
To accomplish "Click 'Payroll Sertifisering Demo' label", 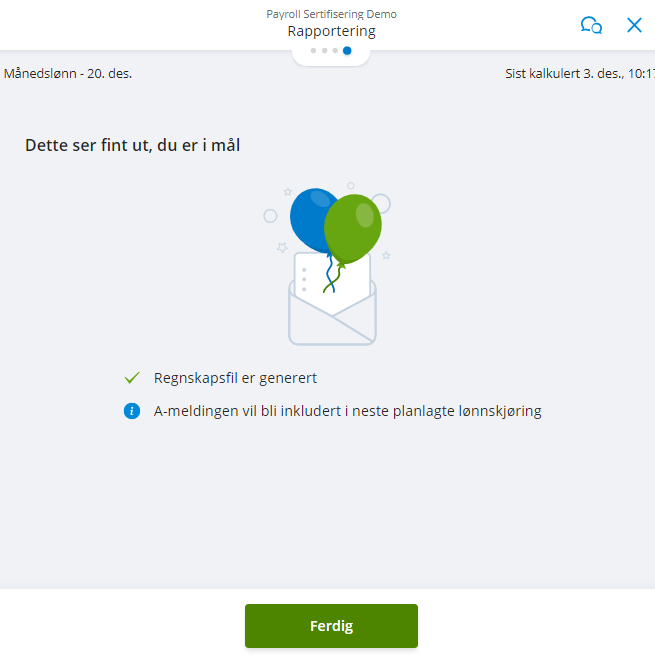I will (331, 14).
